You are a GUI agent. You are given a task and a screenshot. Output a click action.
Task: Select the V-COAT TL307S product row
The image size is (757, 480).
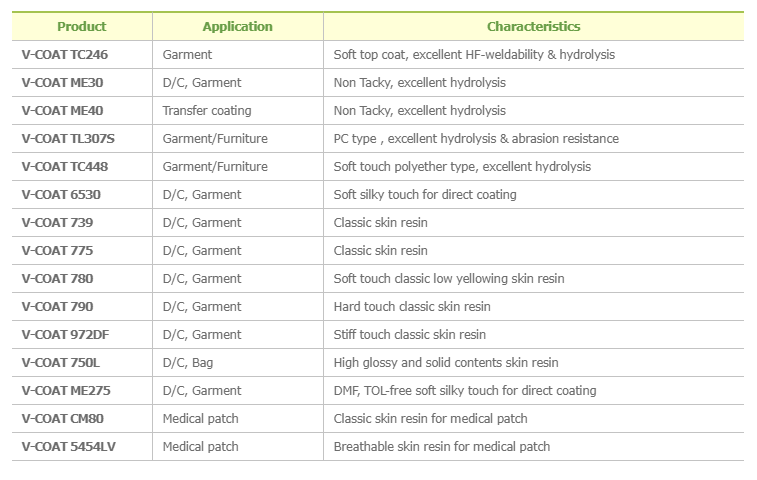click(x=378, y=139)
